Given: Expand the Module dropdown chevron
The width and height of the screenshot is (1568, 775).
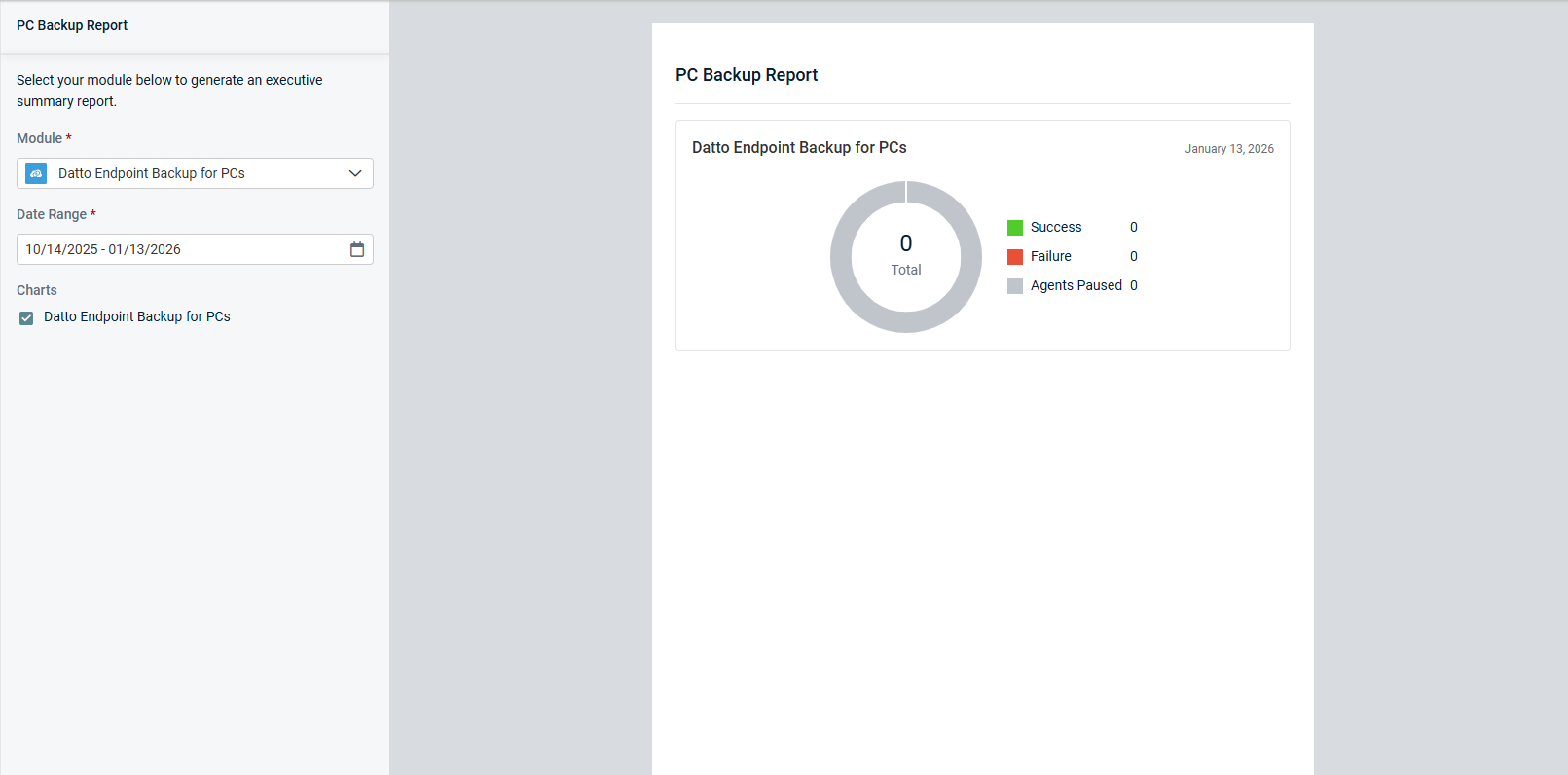Looking at the screenshot, I should [355, 173].
